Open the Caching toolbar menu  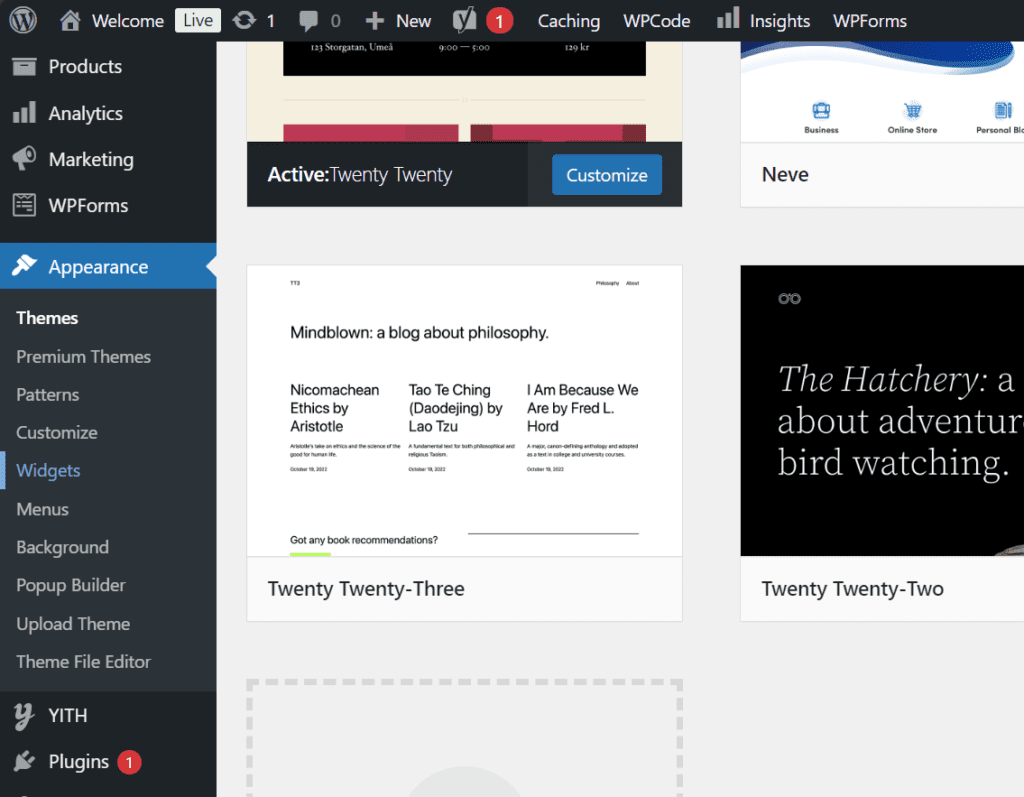tap(569, 21)
